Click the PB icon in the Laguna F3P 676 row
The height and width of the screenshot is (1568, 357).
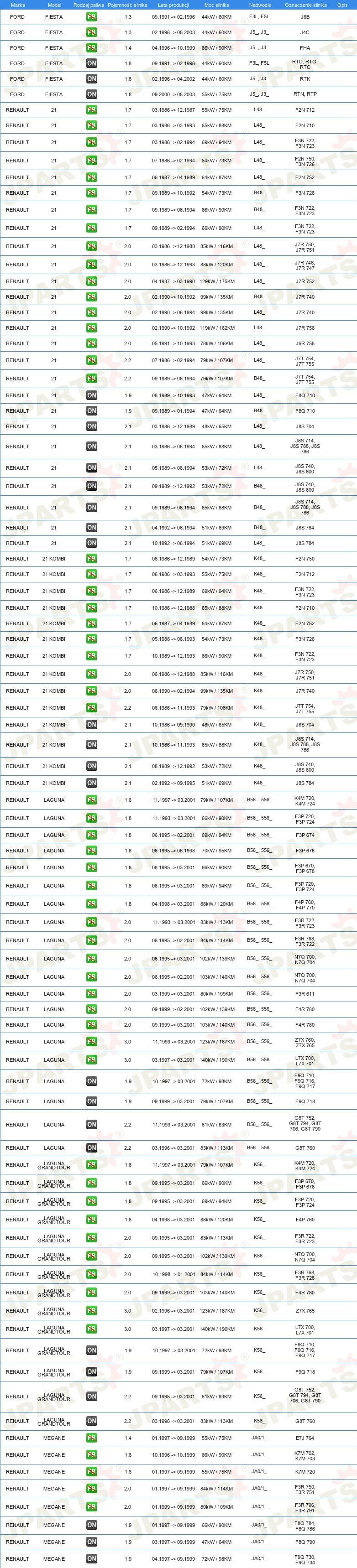91,850
